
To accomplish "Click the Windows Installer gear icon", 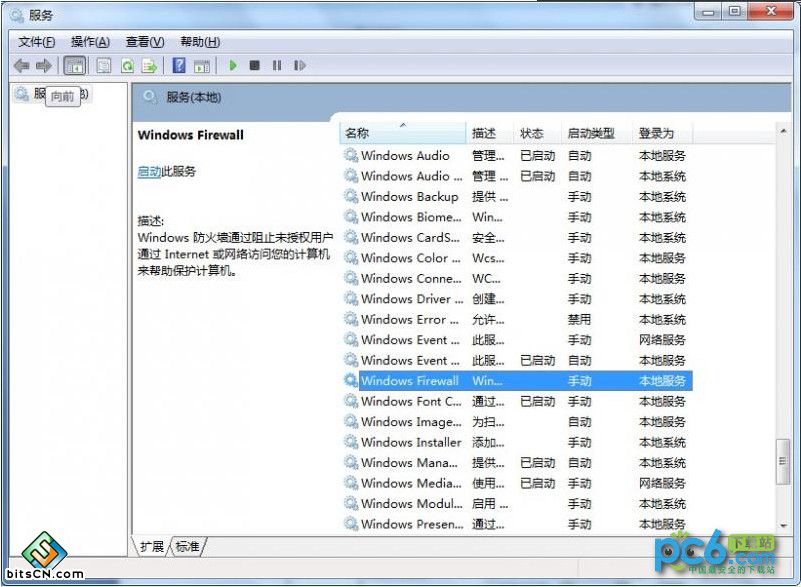I will (351, 442).
